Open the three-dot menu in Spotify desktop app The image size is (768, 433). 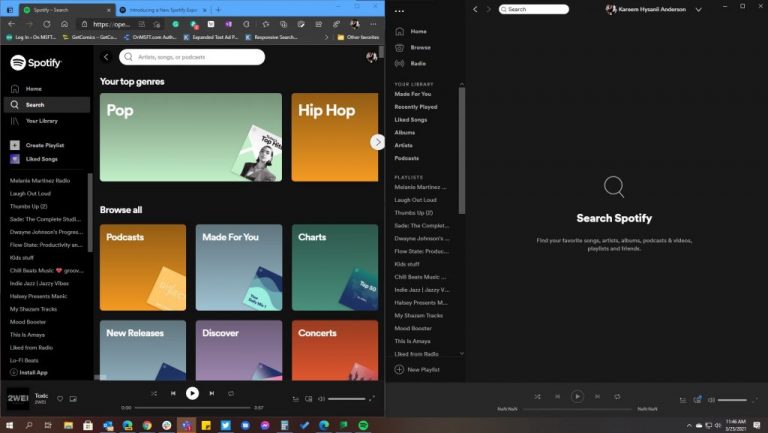coord(400,11)
